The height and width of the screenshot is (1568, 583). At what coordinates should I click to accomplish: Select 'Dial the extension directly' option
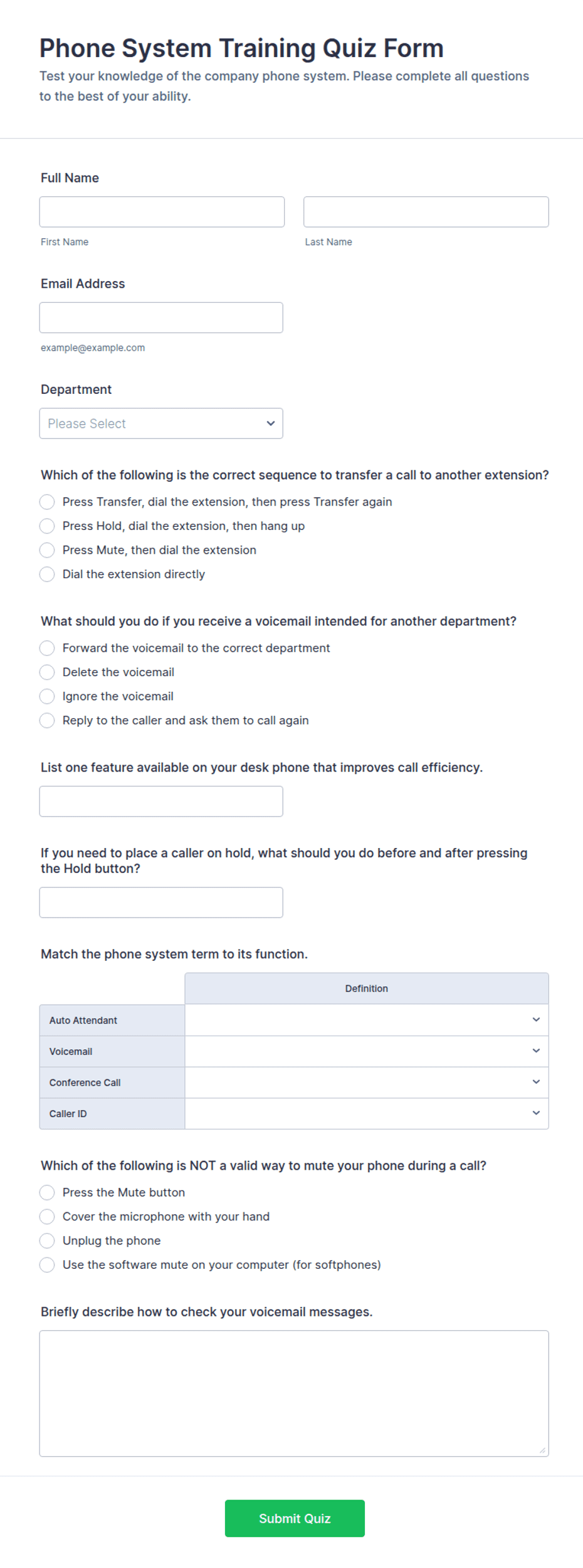[x=47, y=574]
